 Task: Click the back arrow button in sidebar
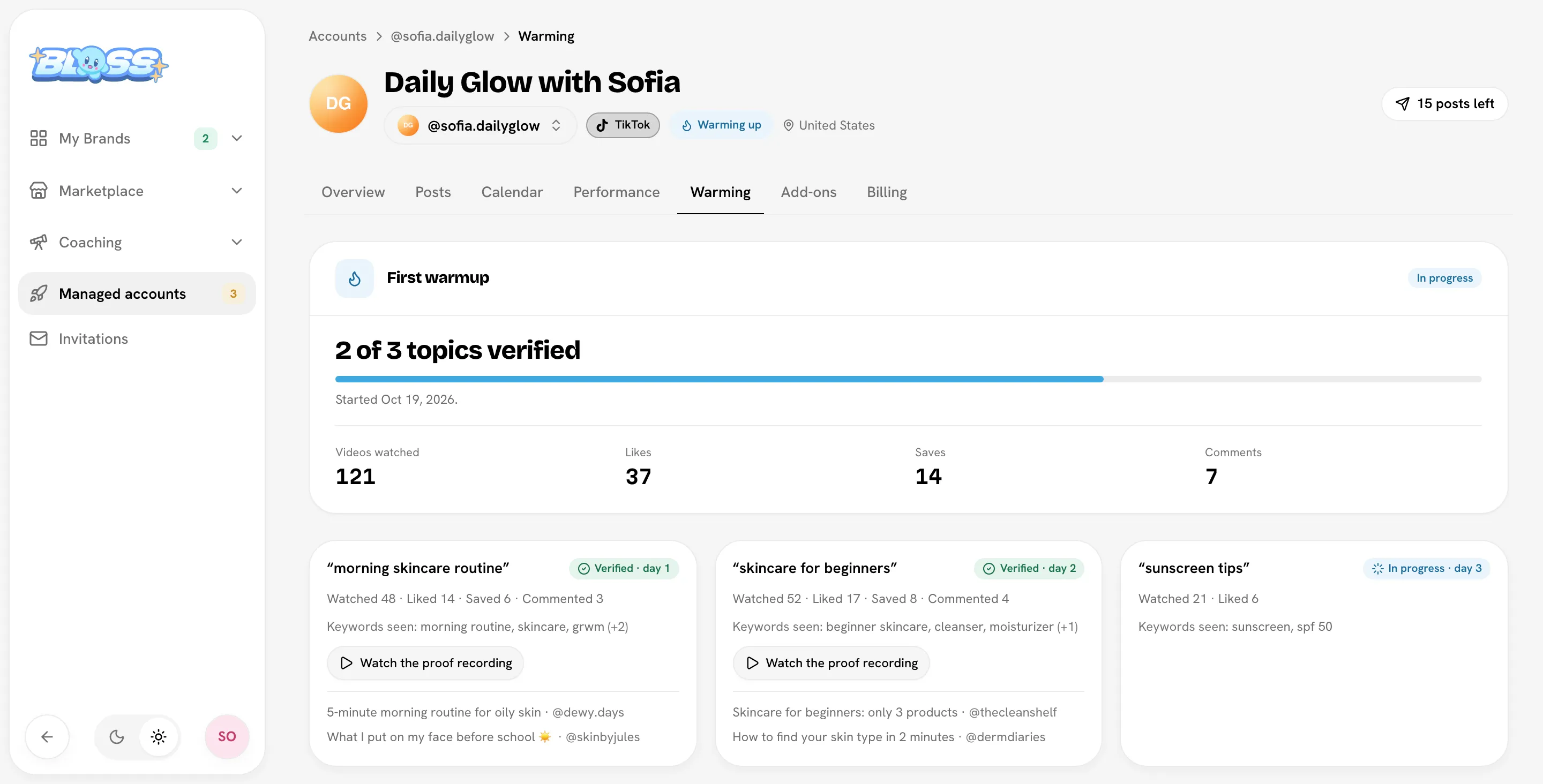[x=47, y=737]
